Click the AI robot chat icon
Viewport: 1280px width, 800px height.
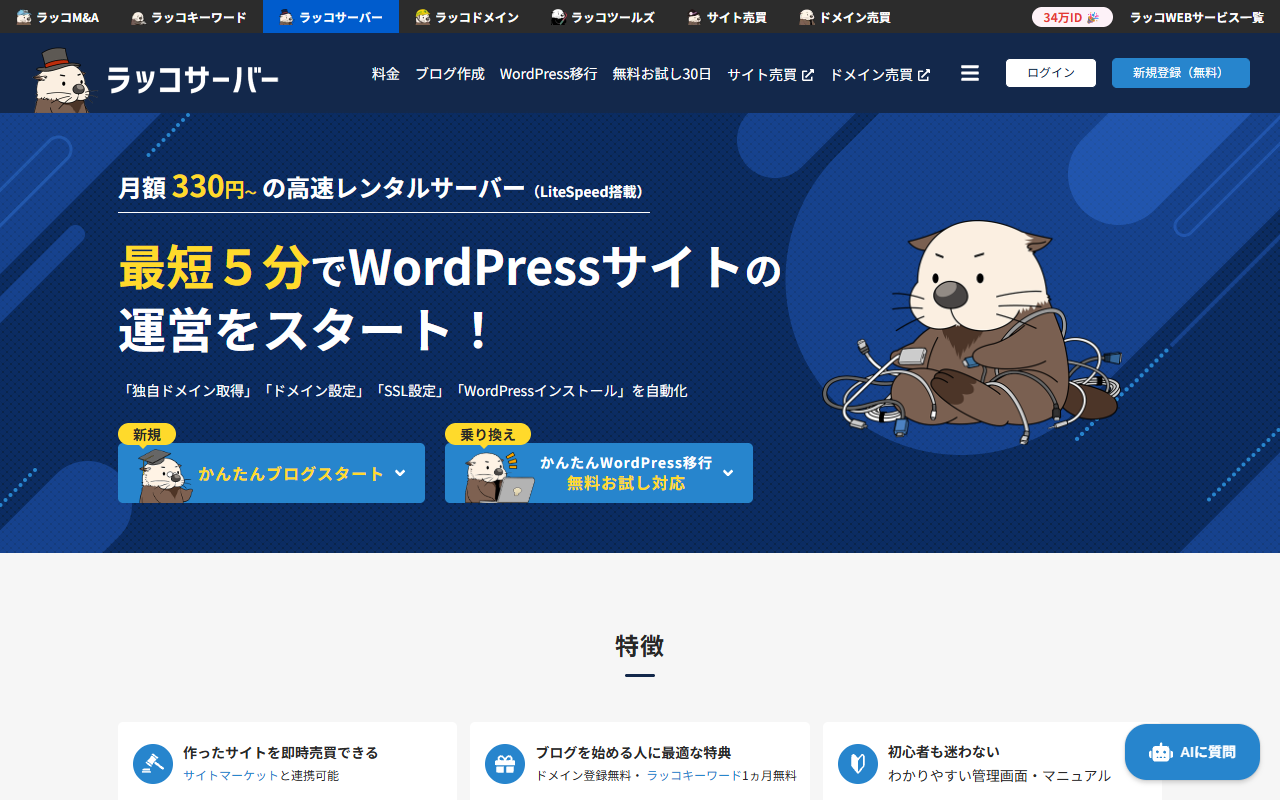pyautogui.click(x=1160, y=752)
